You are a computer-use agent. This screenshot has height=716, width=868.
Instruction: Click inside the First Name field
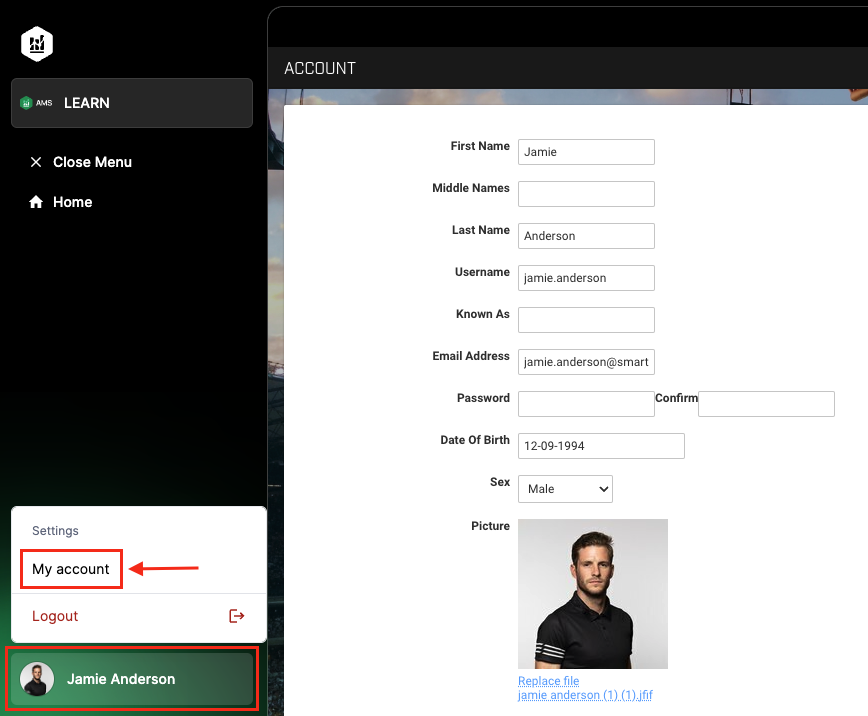(x=586, y=152)
